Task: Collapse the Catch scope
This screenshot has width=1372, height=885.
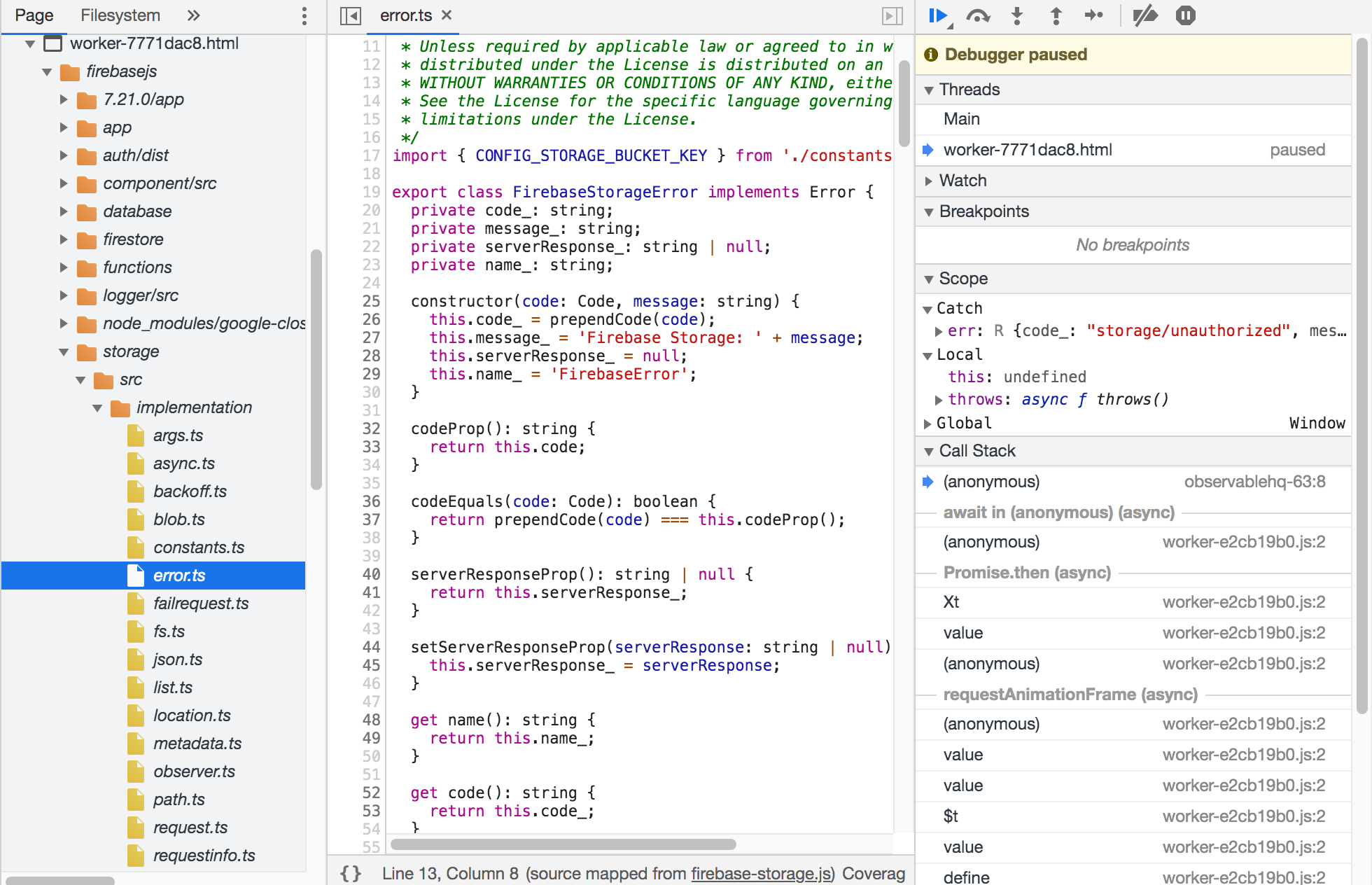Action: tap(927, 309)
